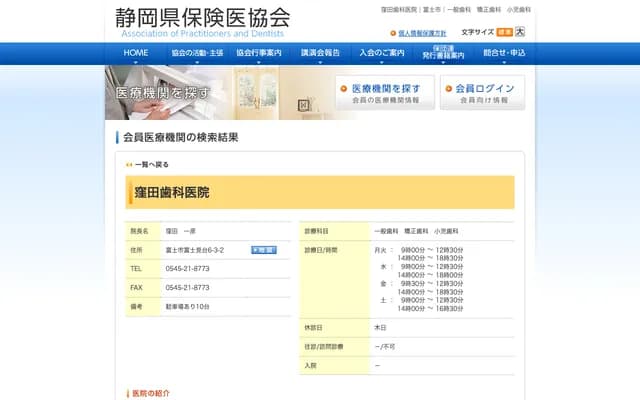Expand the 協会行事案内 menu
Viewport: 640px width, 400px height.
(259, 52)
